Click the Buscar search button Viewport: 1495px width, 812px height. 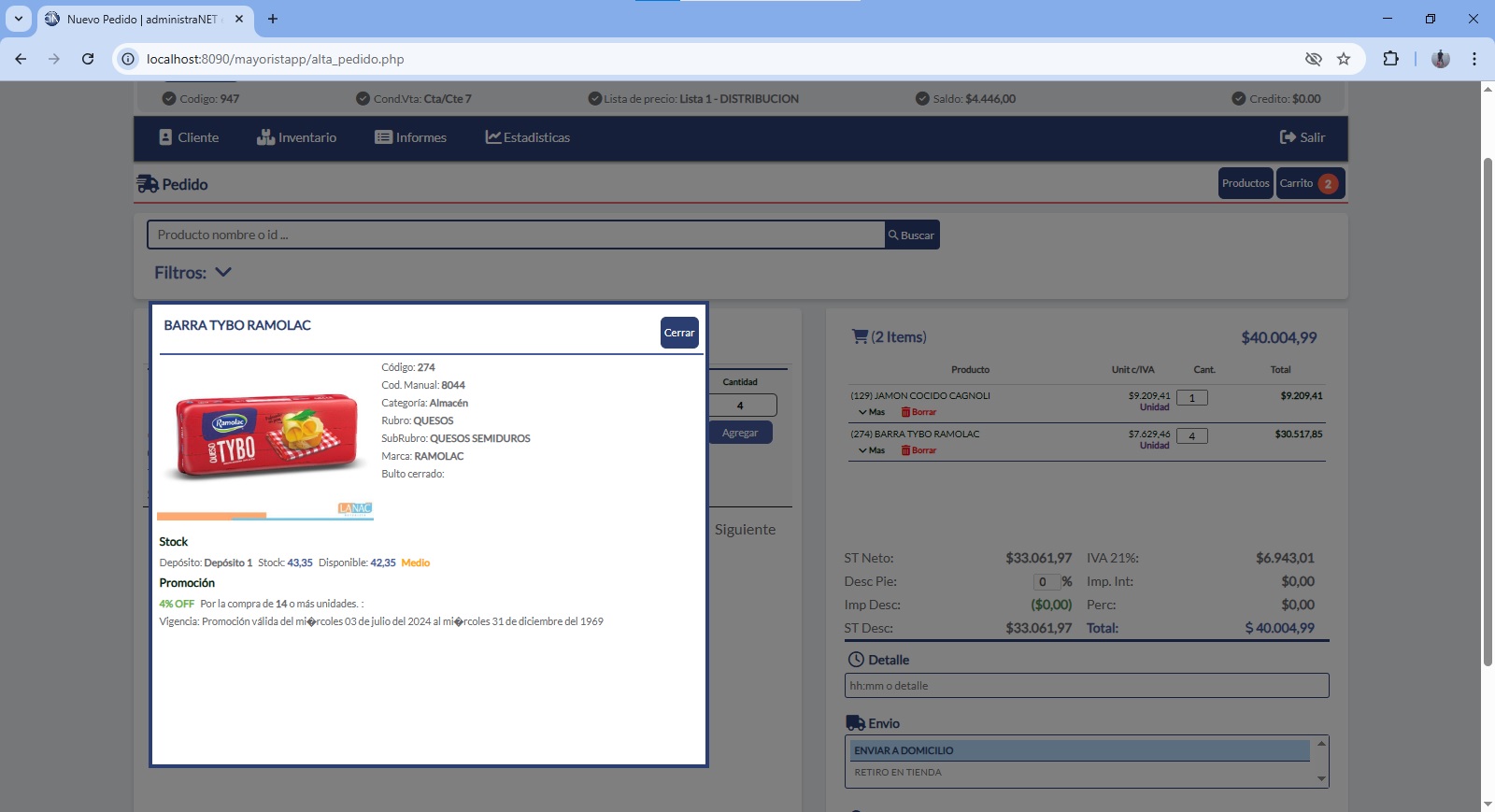point(912,235)
